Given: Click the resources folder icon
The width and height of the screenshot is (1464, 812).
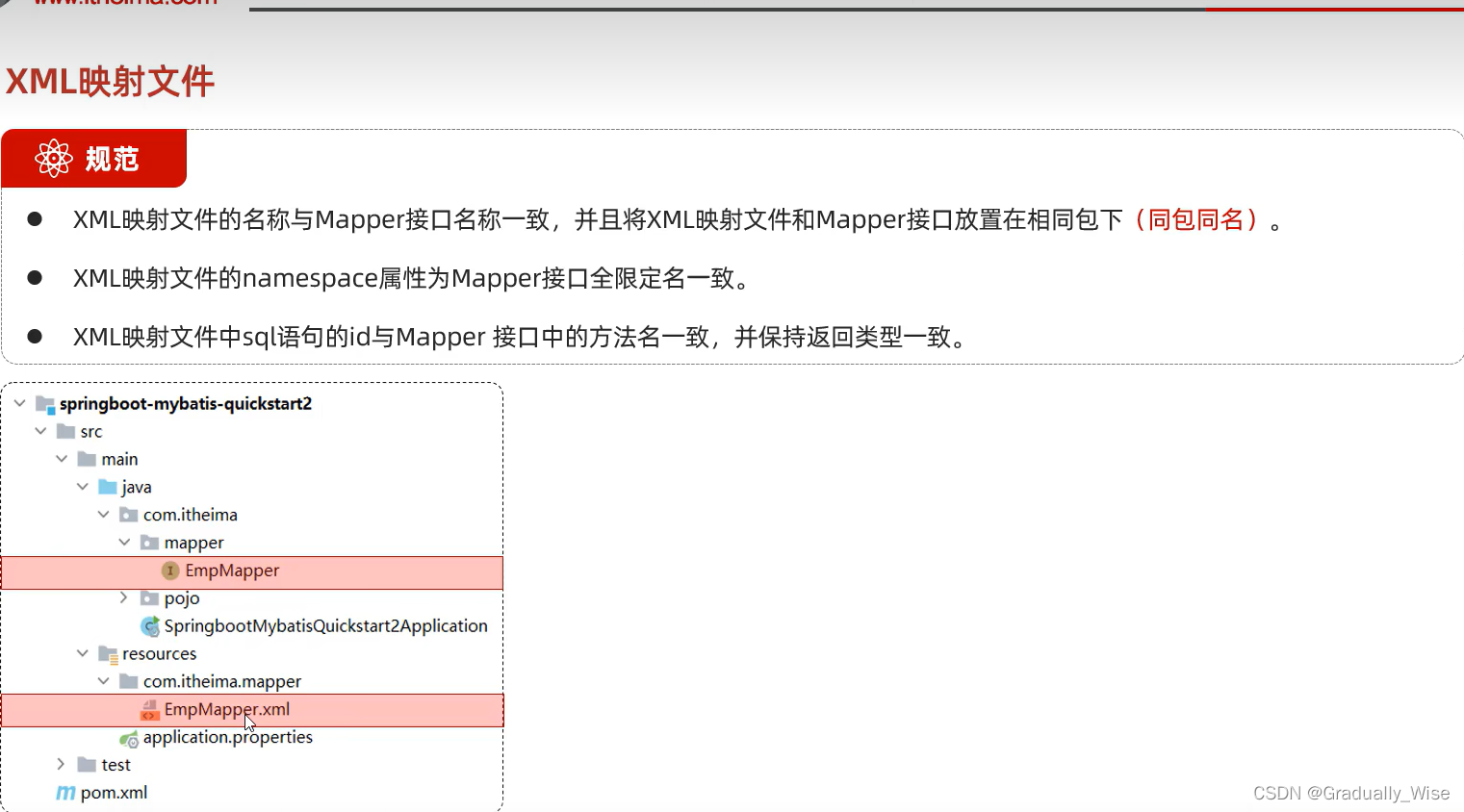Looking at the screenshot, I should 109,654.
